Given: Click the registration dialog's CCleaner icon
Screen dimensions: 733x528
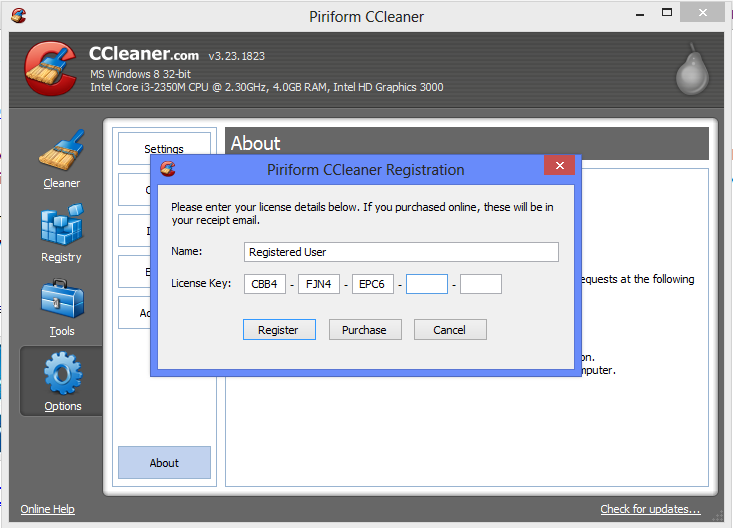Looking at the screenshot, I should 168,169.
